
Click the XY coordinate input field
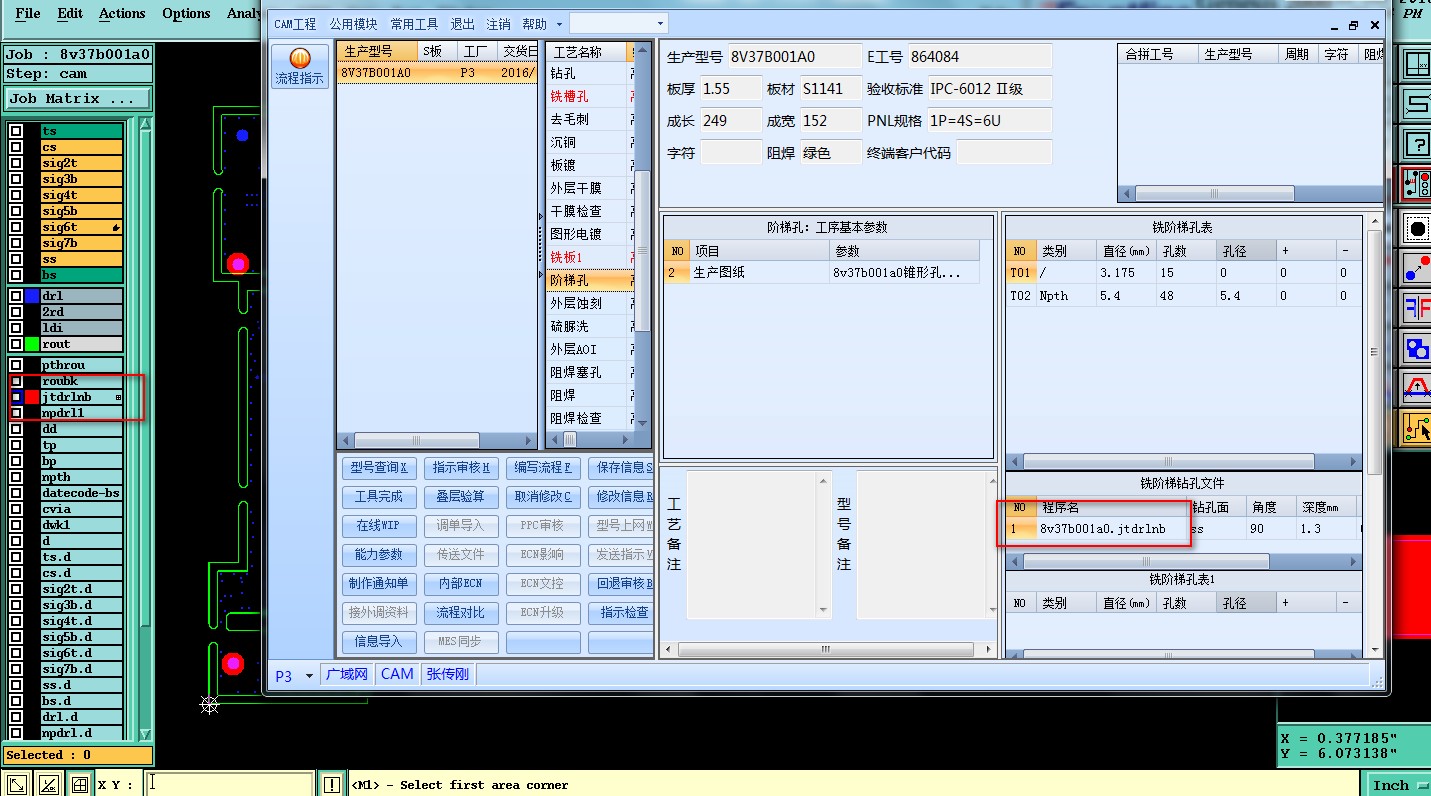pyautogui.click(x=230, y=784)
